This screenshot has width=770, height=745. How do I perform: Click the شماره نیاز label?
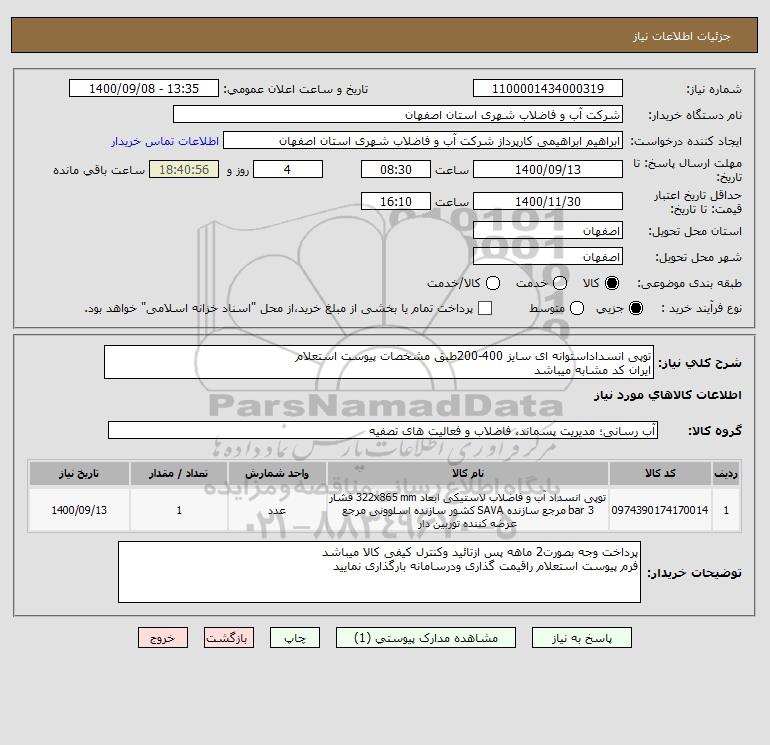pyautogui.click(x=714, y=89)
